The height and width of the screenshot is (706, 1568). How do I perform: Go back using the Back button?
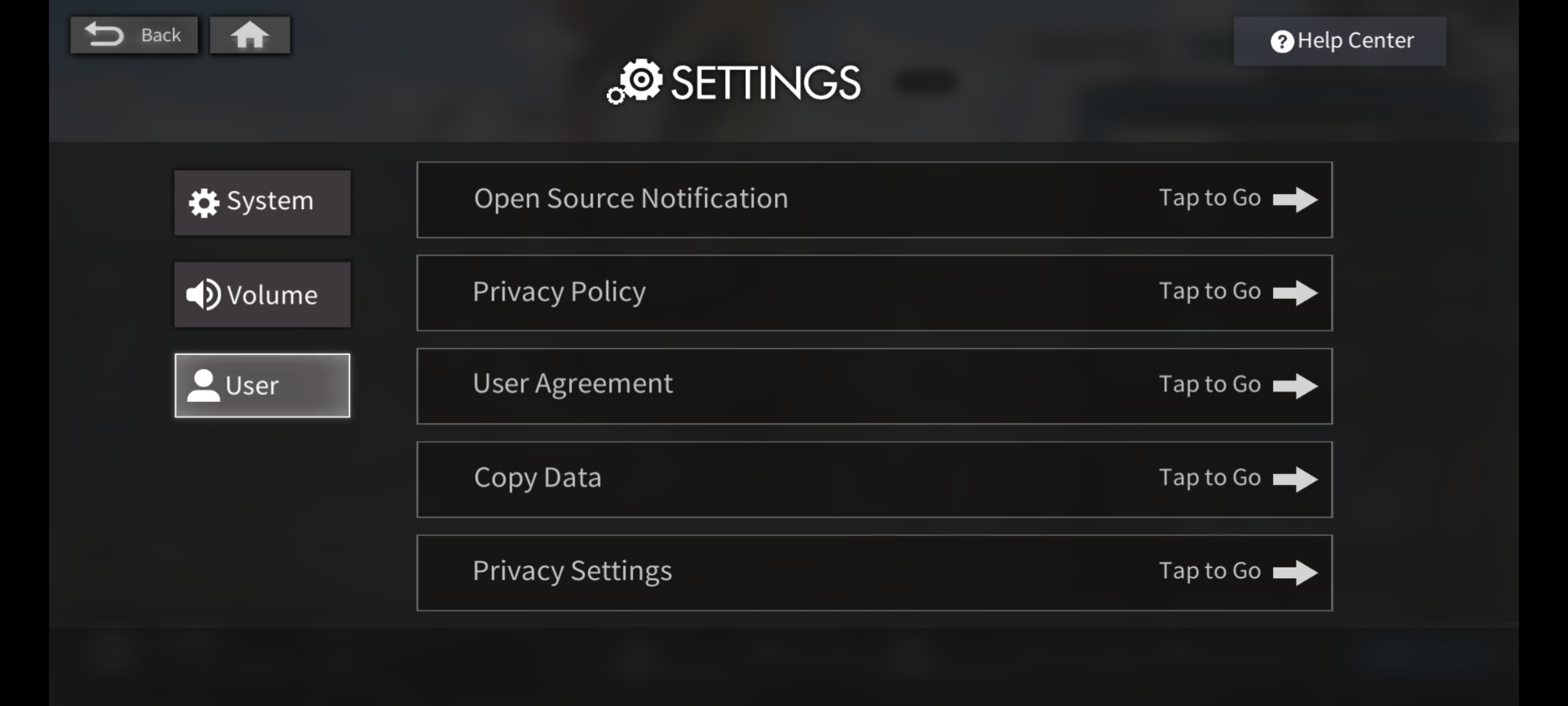[135, 35]
